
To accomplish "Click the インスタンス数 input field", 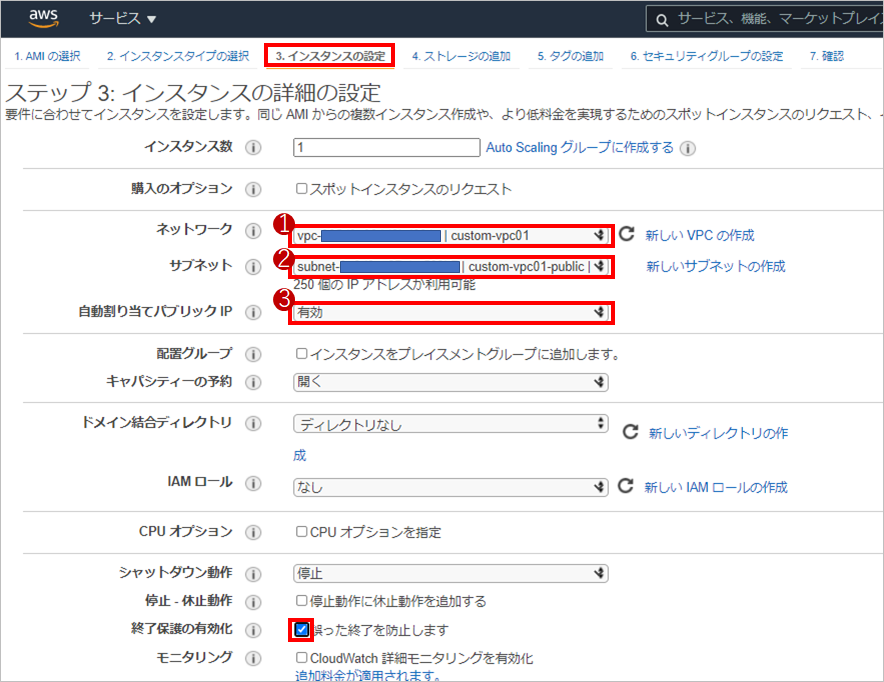I will tap(386, 148).
